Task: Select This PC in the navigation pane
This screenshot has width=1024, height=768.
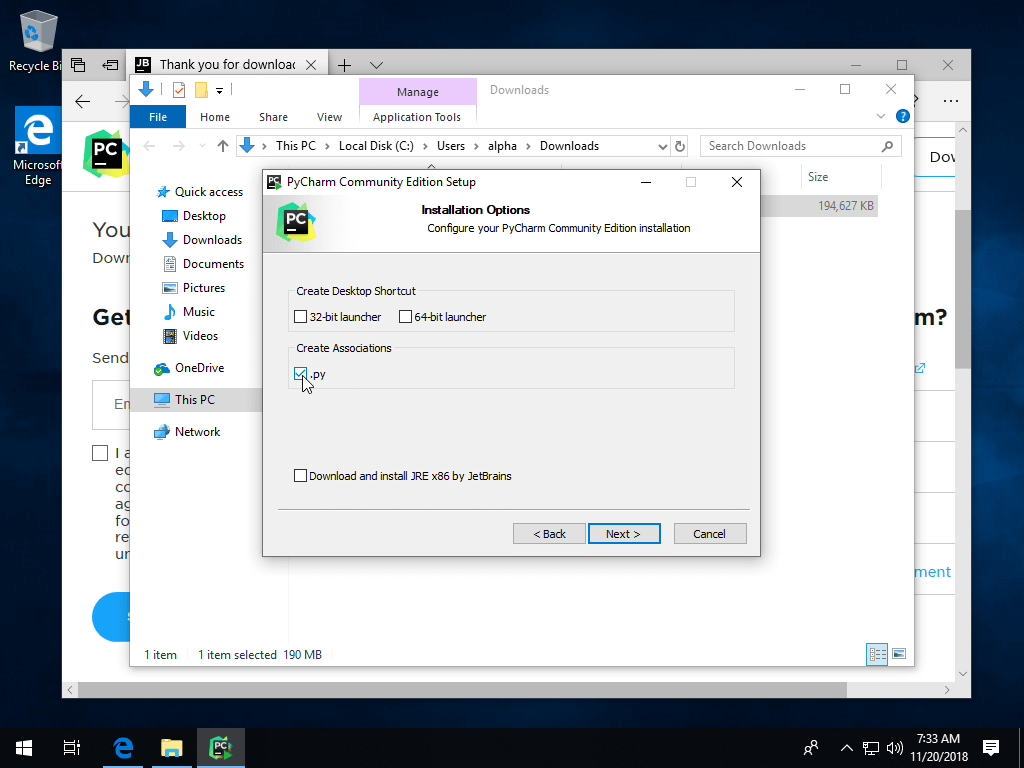Action: click(x=194, y=400)
